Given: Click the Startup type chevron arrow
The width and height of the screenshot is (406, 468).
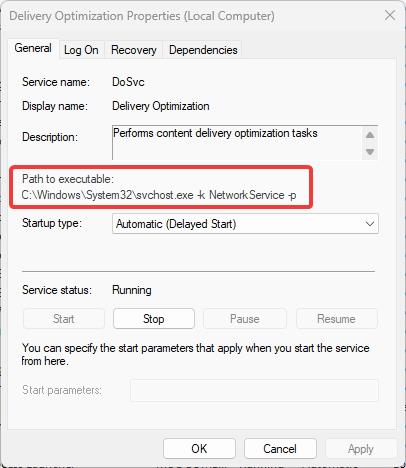Looking at the screenshot, I should [x=369, y=224].
